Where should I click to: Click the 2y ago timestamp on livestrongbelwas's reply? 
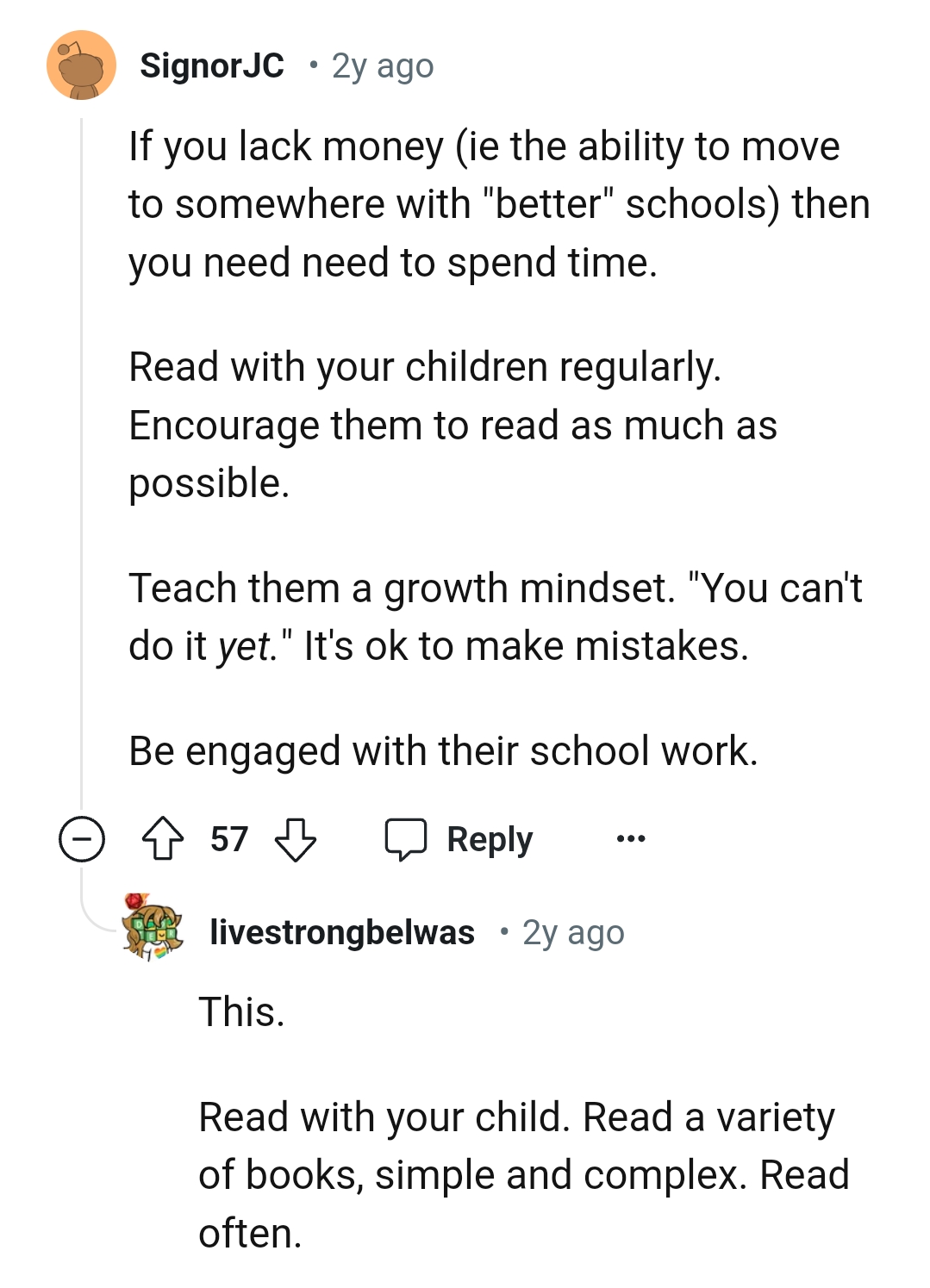573,931
